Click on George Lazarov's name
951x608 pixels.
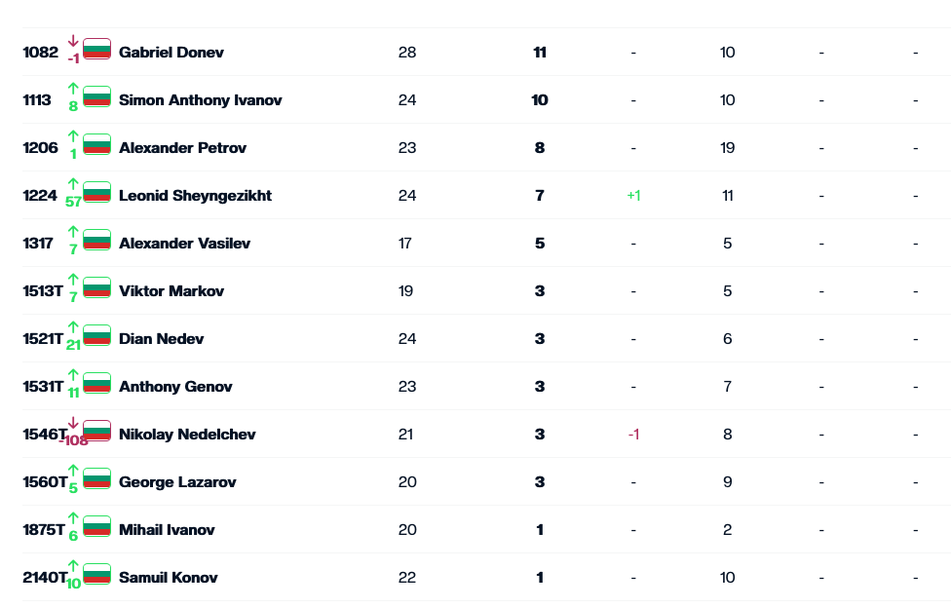(177, 482)
